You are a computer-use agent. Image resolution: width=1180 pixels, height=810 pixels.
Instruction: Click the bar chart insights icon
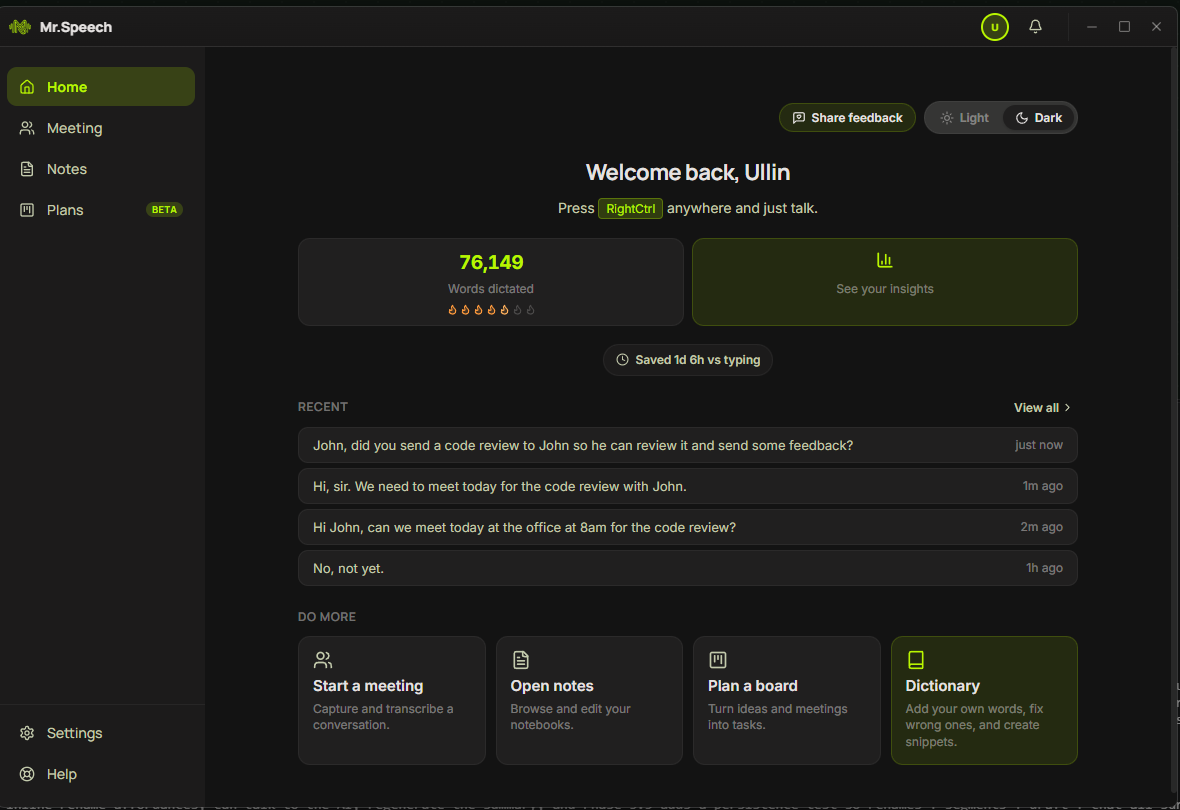click(x=884, y=260)
